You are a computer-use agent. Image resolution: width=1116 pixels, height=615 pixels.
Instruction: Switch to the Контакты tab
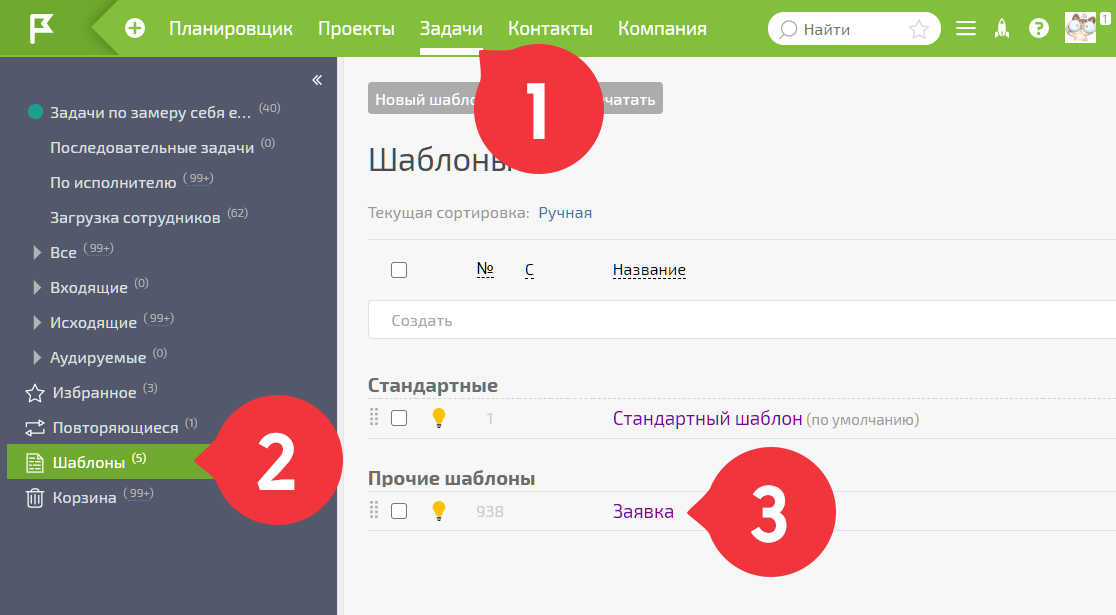point(550,28)
